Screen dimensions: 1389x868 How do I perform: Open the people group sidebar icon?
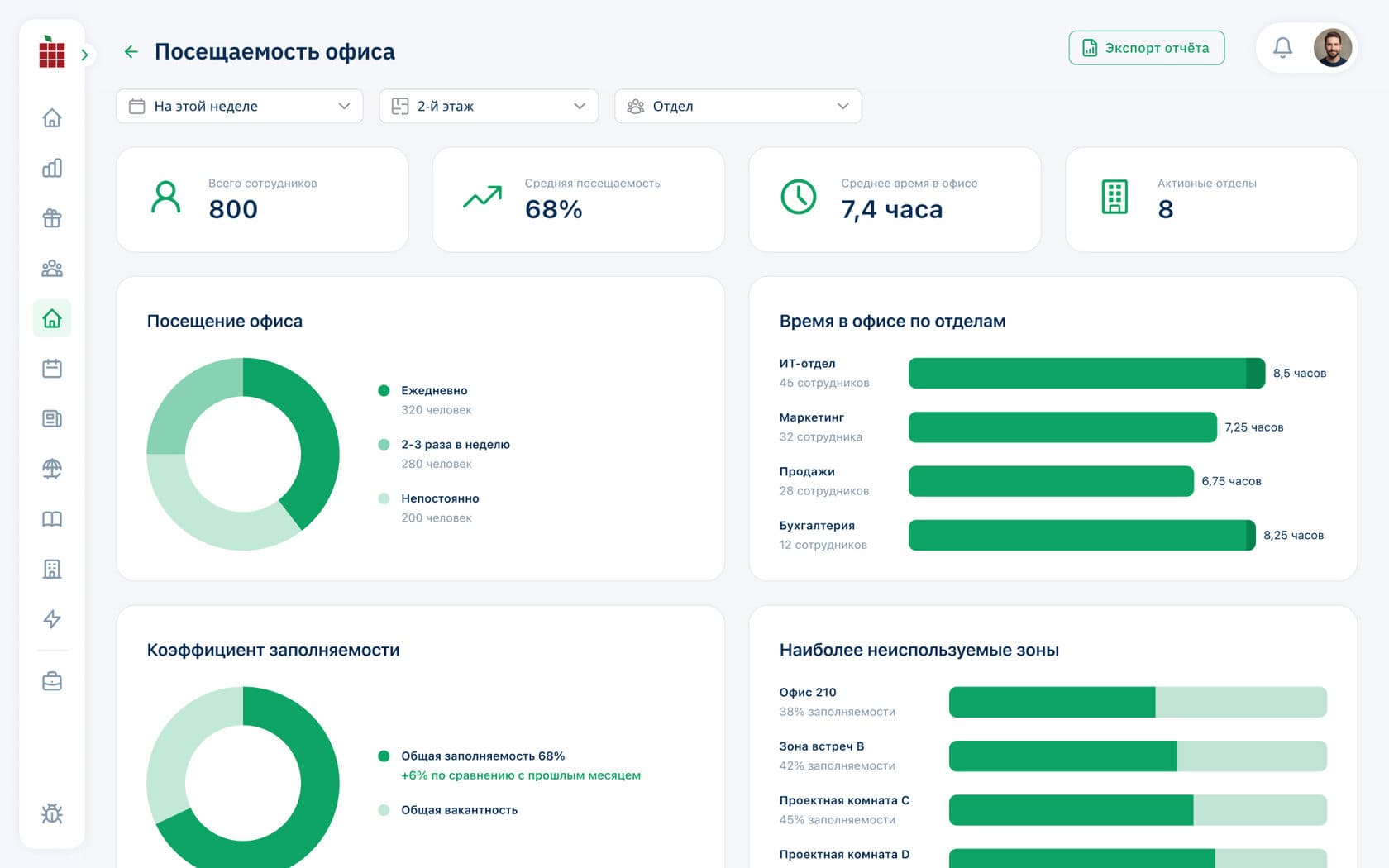pyautogui.click(x=52, y=269)
